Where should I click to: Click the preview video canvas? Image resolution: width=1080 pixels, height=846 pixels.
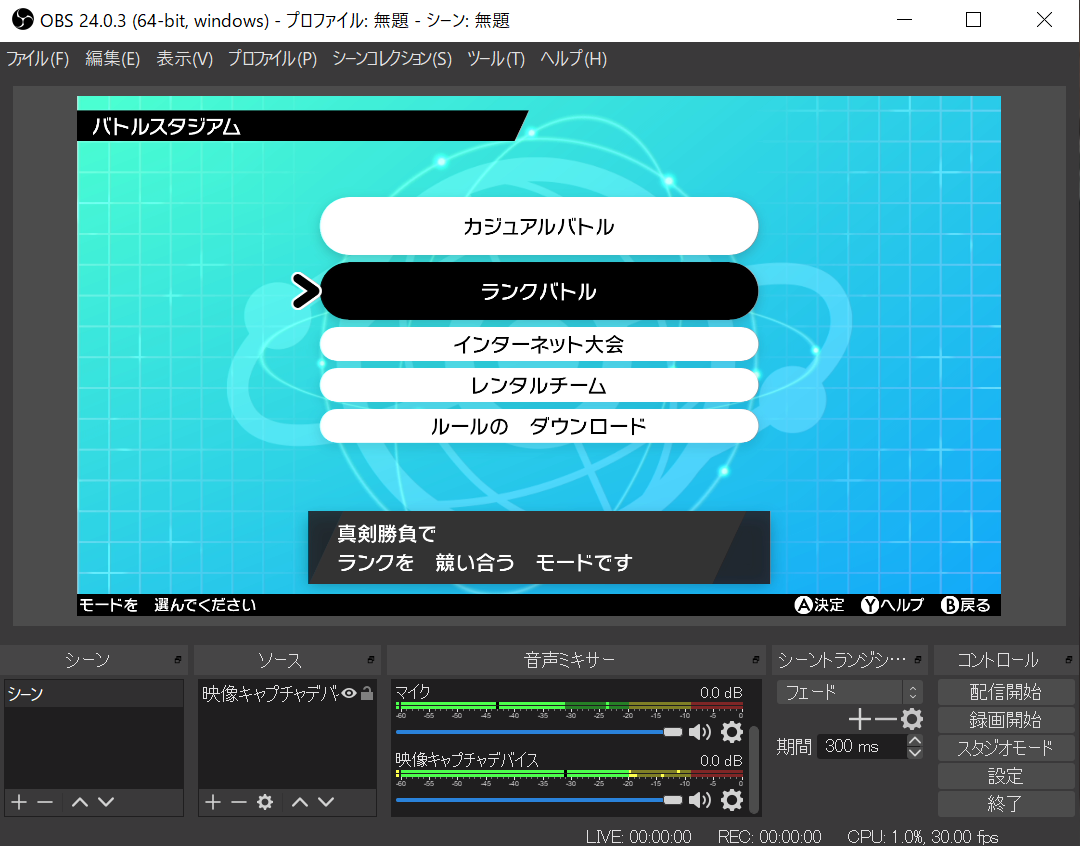coord(539,355)
